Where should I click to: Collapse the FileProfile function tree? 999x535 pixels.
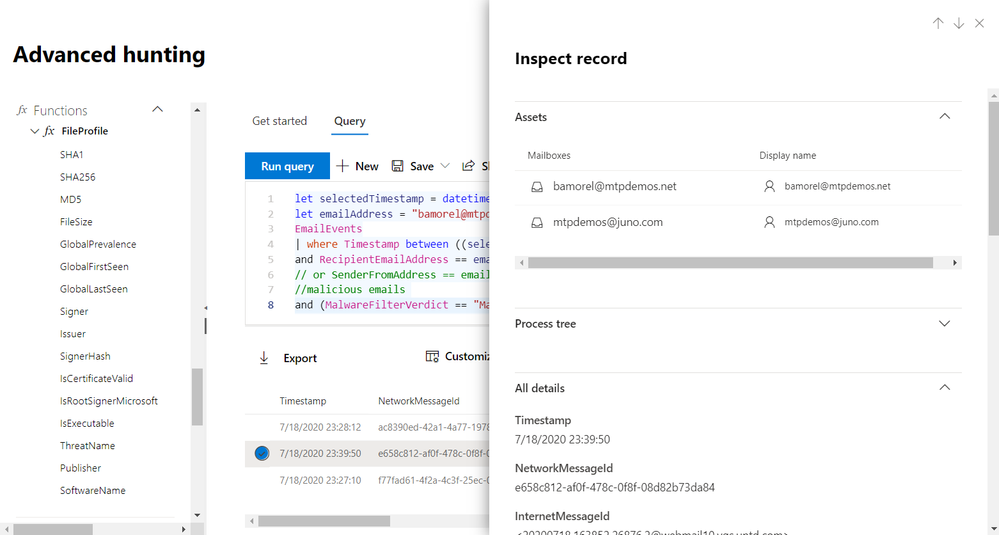click(x=36, y=131)
